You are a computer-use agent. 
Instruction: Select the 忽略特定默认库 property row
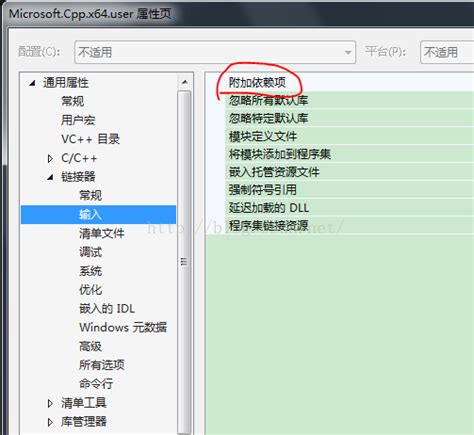pyautogui.click(x=340, y=118)
